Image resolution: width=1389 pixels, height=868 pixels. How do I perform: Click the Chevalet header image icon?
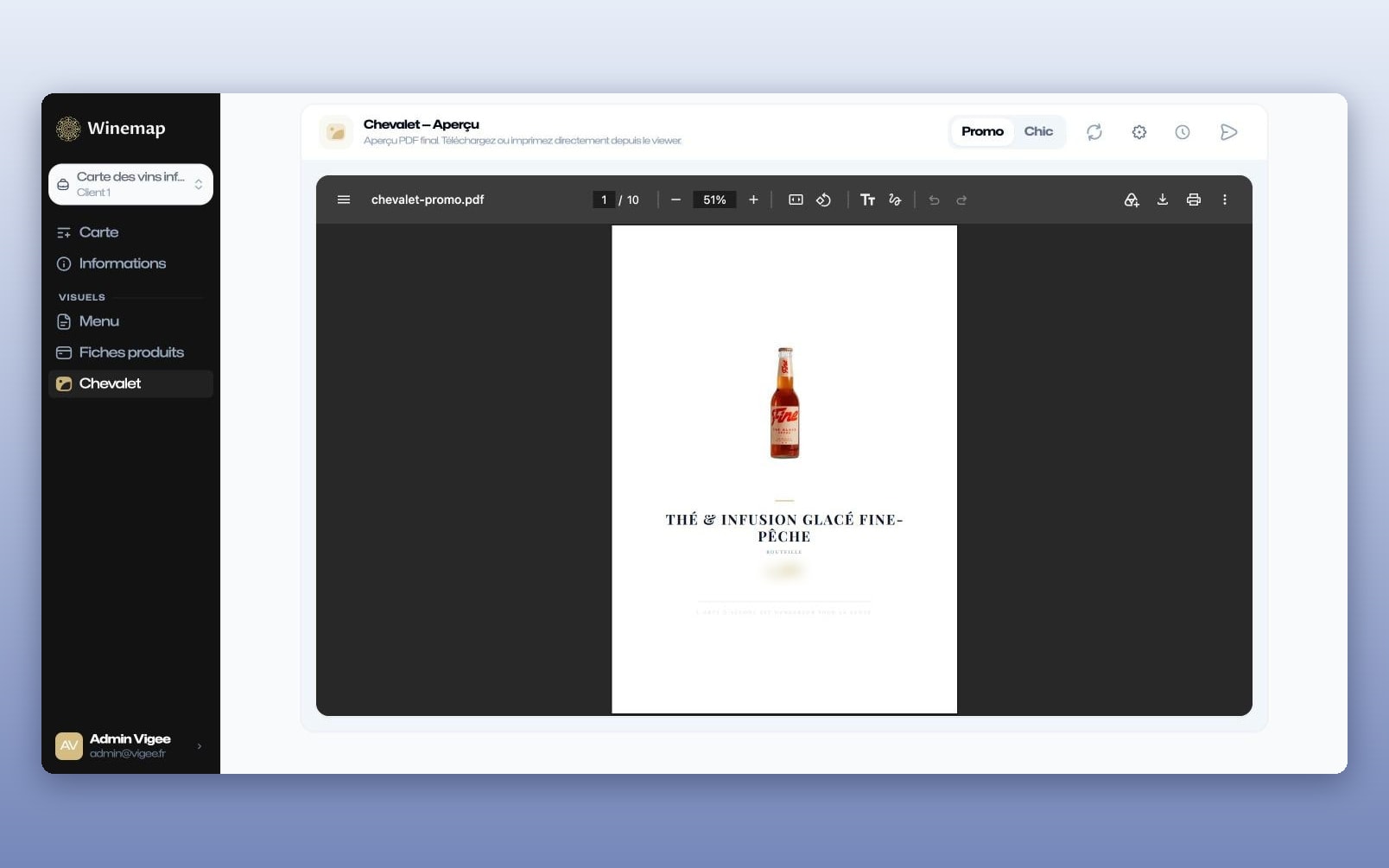pos(336,132)
